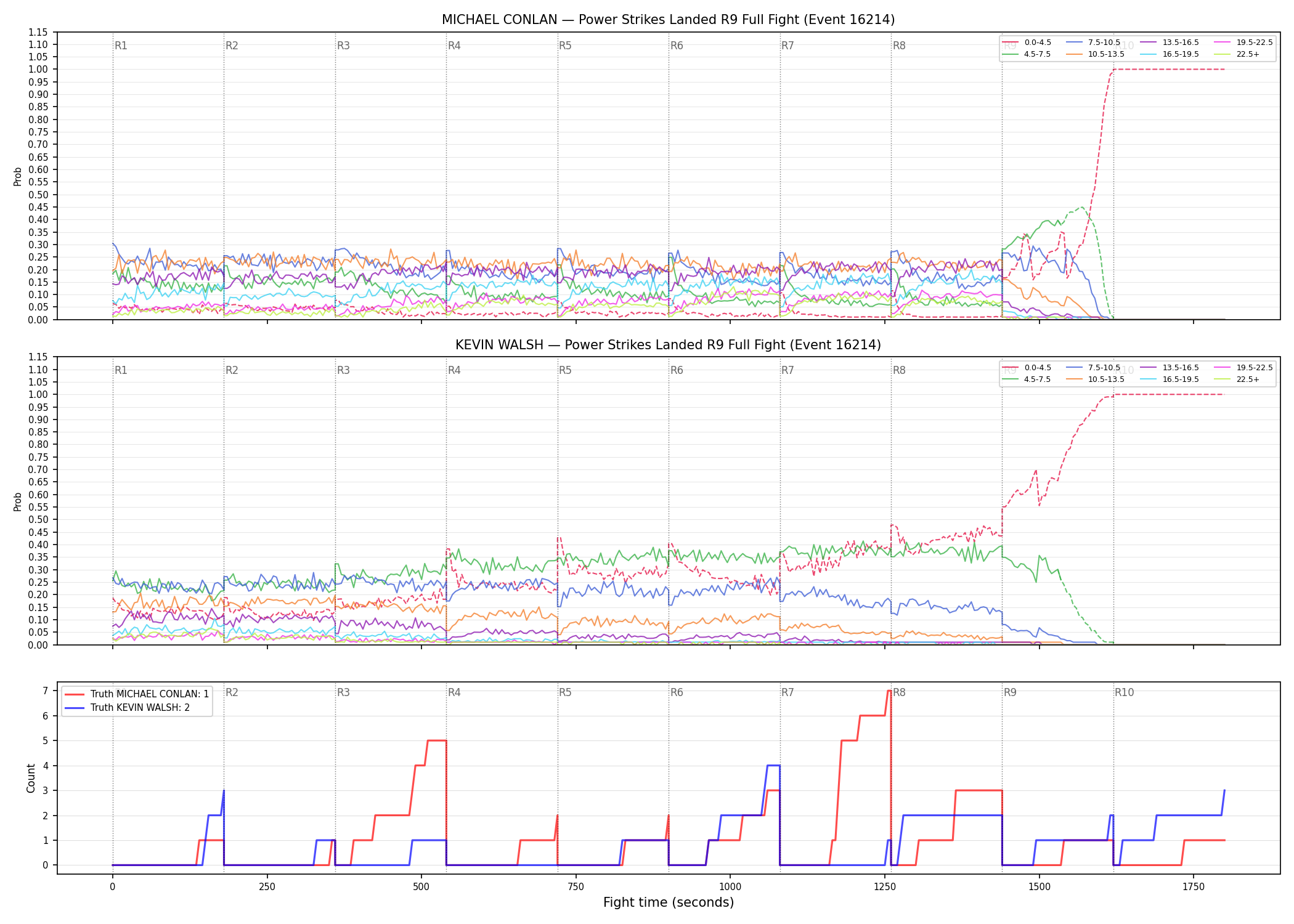Select the 10.5-13.5 legend label in Conlan chart
The image size is (1294, 924).
[x=1106, y=54]
